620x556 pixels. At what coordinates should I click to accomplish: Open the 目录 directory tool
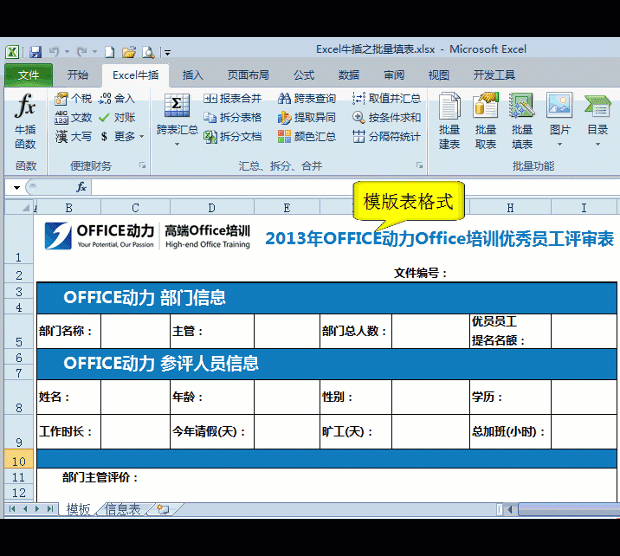597,120
